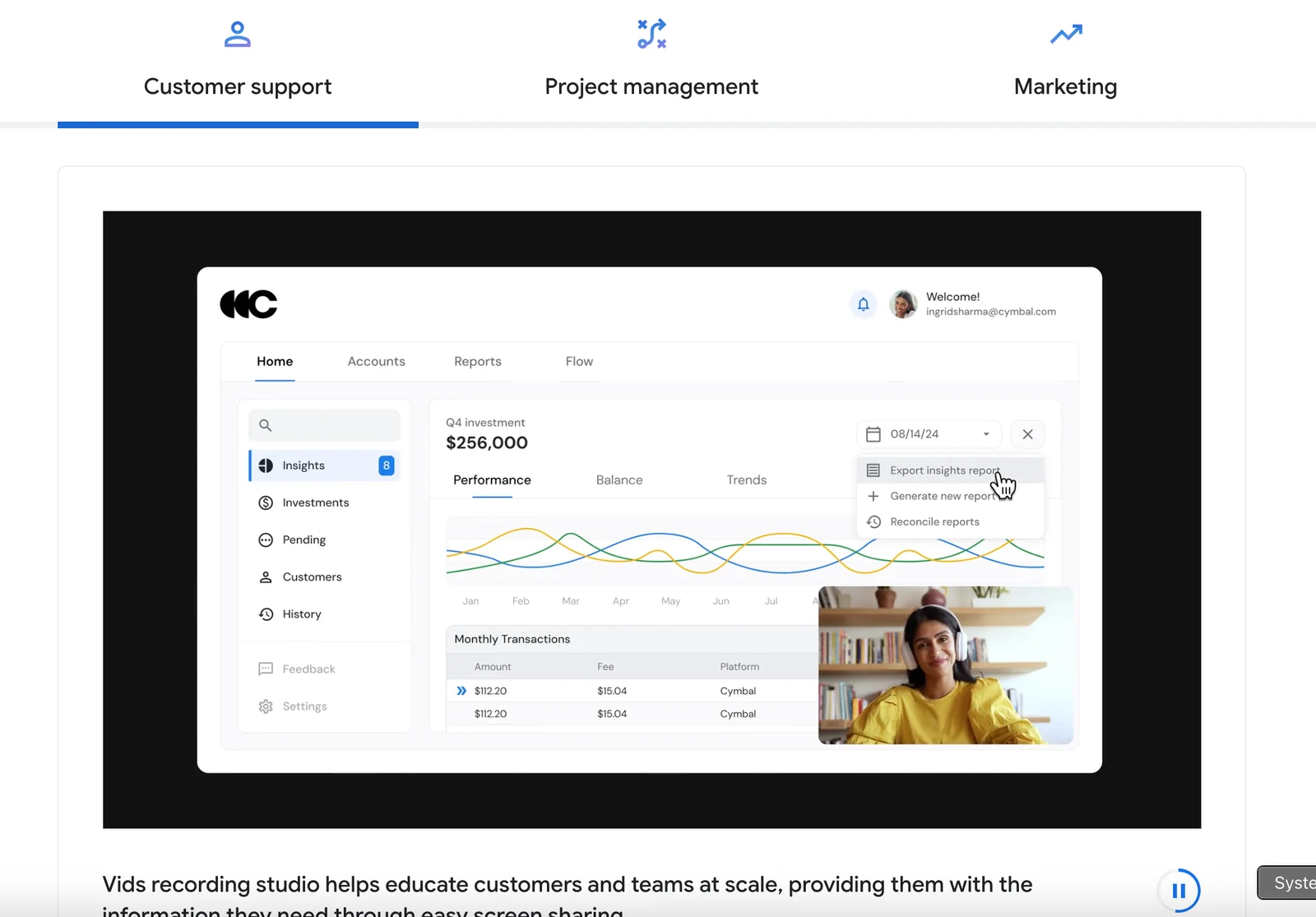This screenshot has width=1316, height=917.
Task: Select Reconcile reports menu entry
Action: pos(934,522)
